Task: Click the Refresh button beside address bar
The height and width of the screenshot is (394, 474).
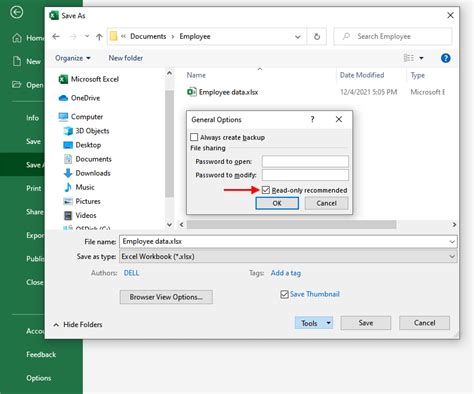Action: pos(317,36)
